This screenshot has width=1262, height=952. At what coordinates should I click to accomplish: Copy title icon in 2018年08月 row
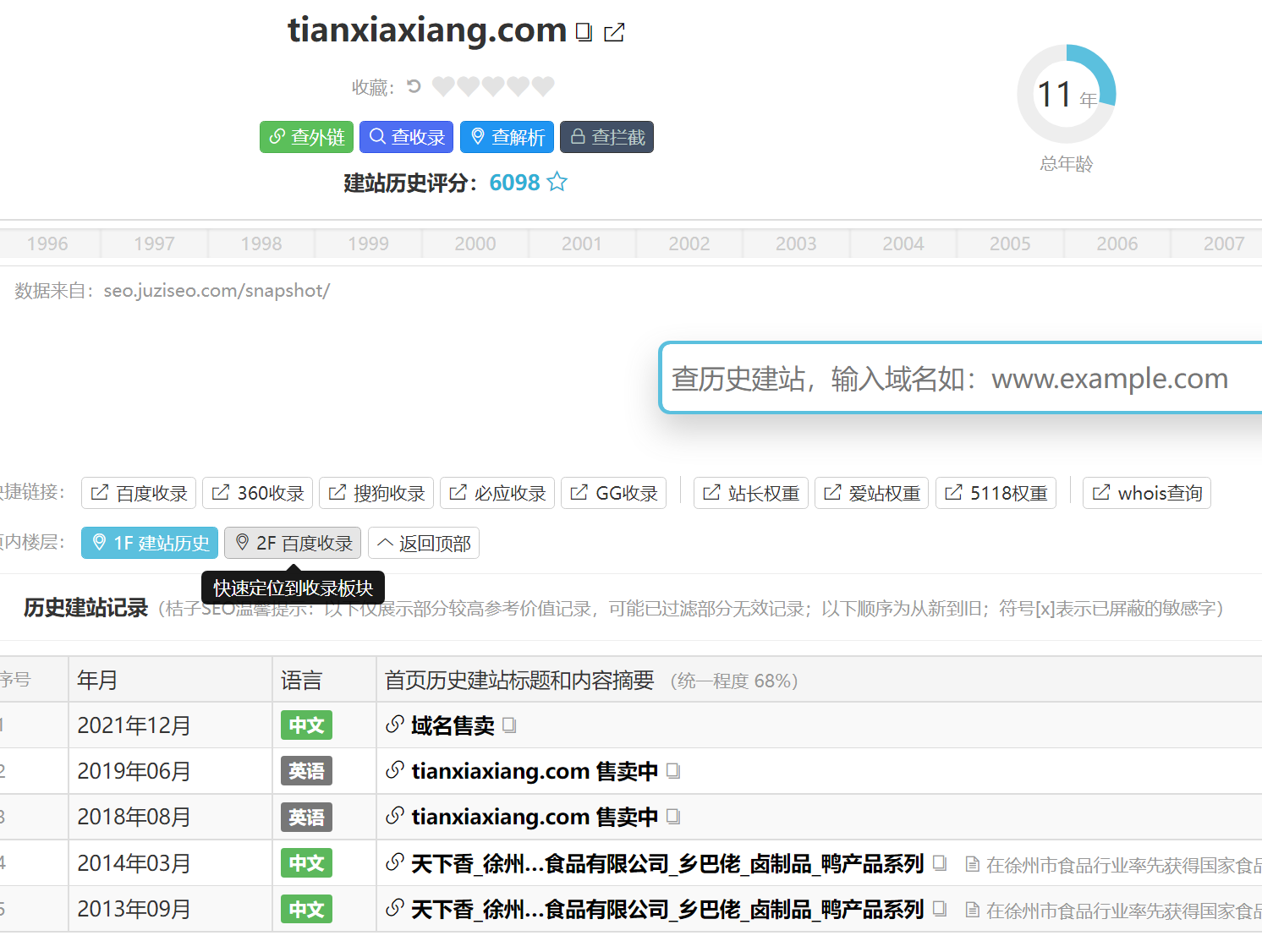(673, 816)
